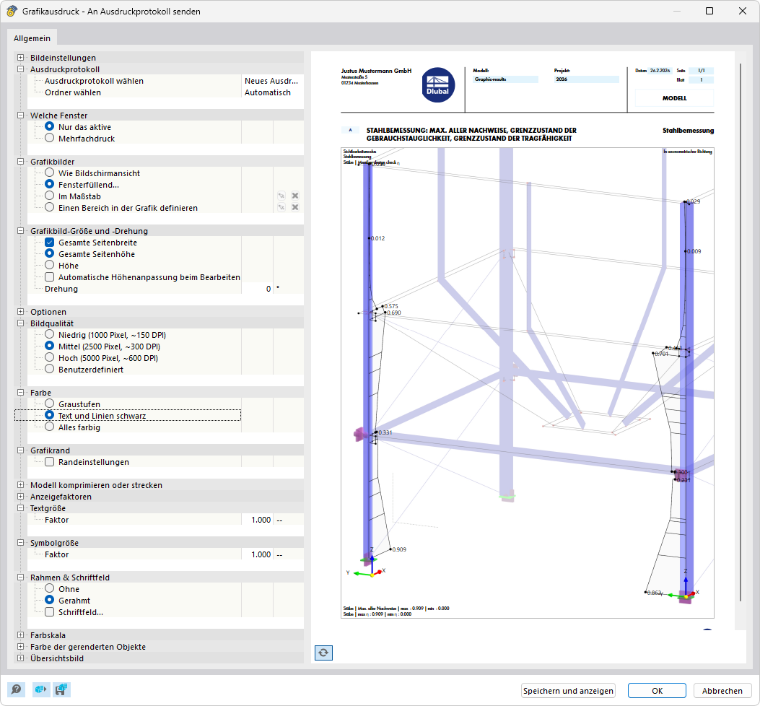Viewport: 760px width, 706px height.
Task: Open 'Ordner wählen' value 'Automatisch'
Action: pyautogui.click(x=272, y=93)
